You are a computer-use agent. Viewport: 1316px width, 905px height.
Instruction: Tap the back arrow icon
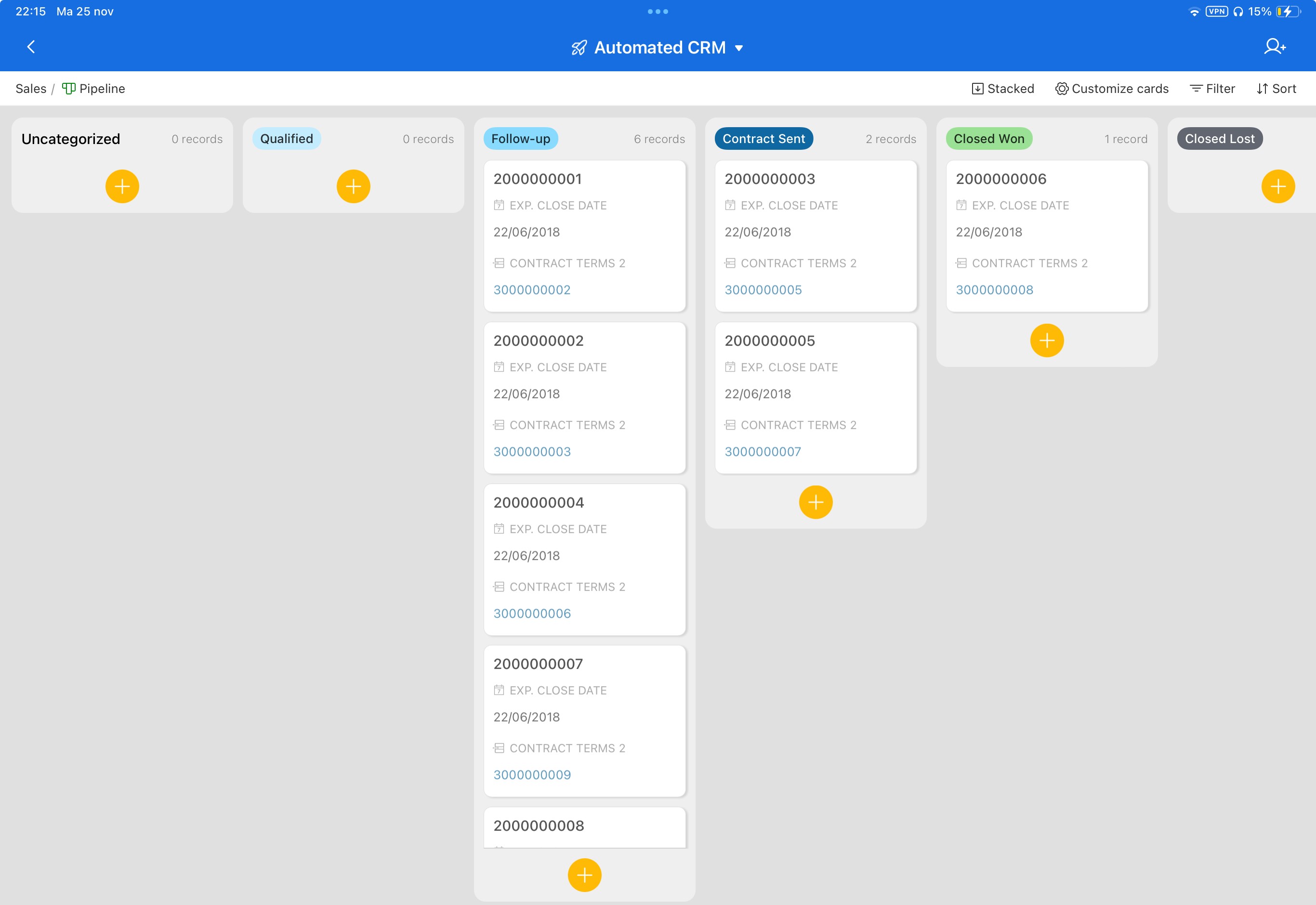click(x=31, y=47)
